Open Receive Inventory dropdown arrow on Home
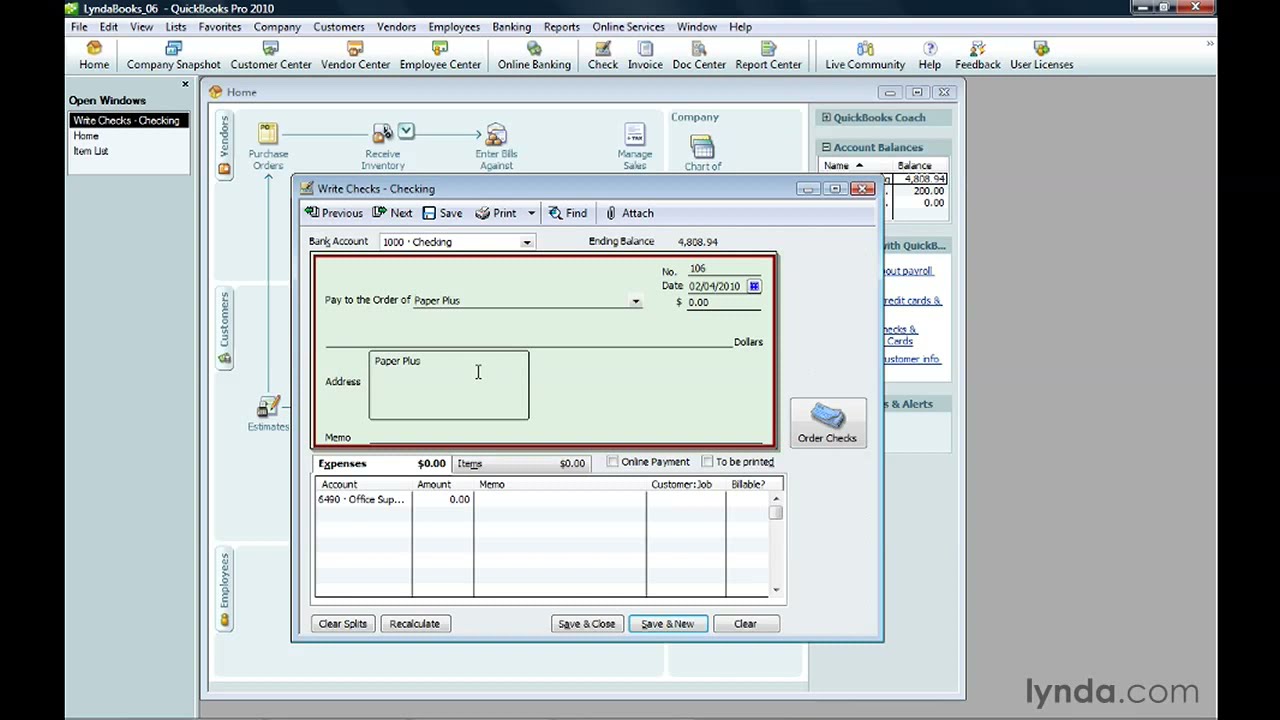1280x720 pixels. pos(406,131)
